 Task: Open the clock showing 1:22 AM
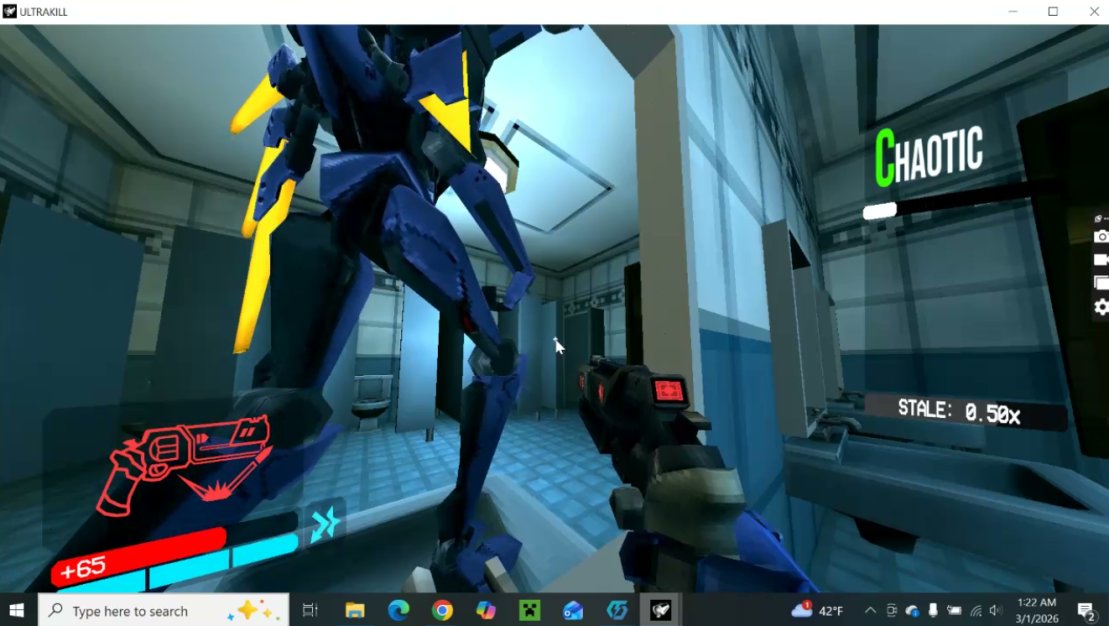(1037, 610)
